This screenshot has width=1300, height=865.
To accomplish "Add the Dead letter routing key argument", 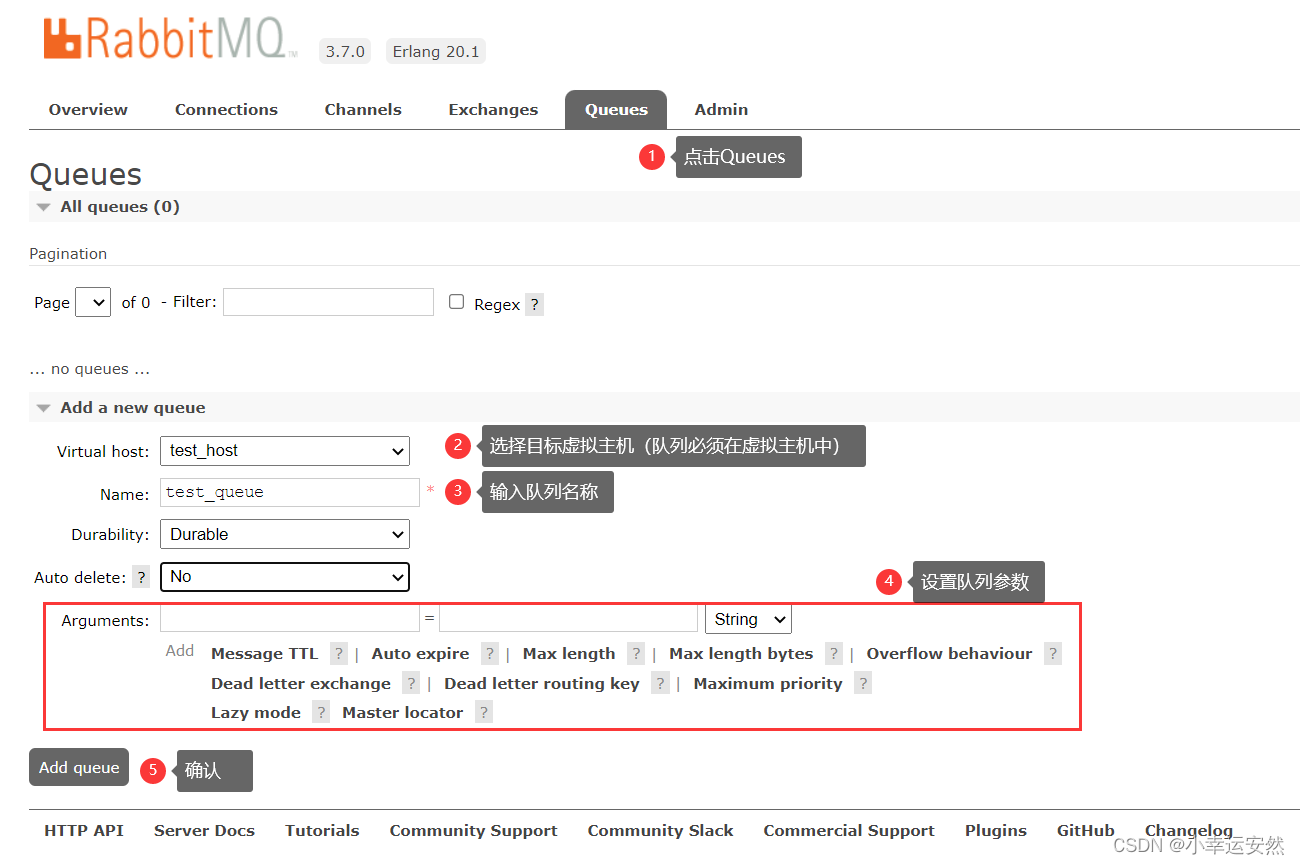I will (x=542, y=684).
